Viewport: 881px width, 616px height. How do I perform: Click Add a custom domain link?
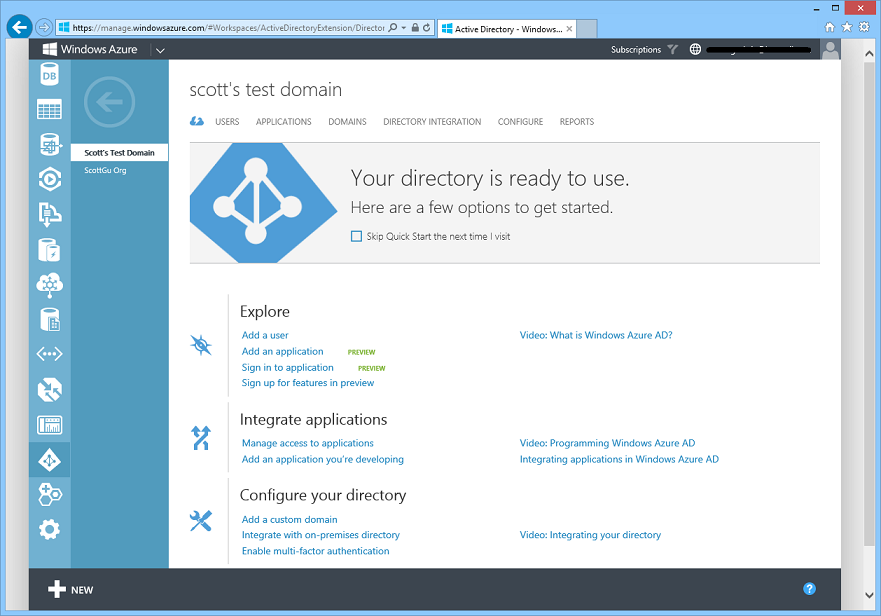(x=290, y=519)
